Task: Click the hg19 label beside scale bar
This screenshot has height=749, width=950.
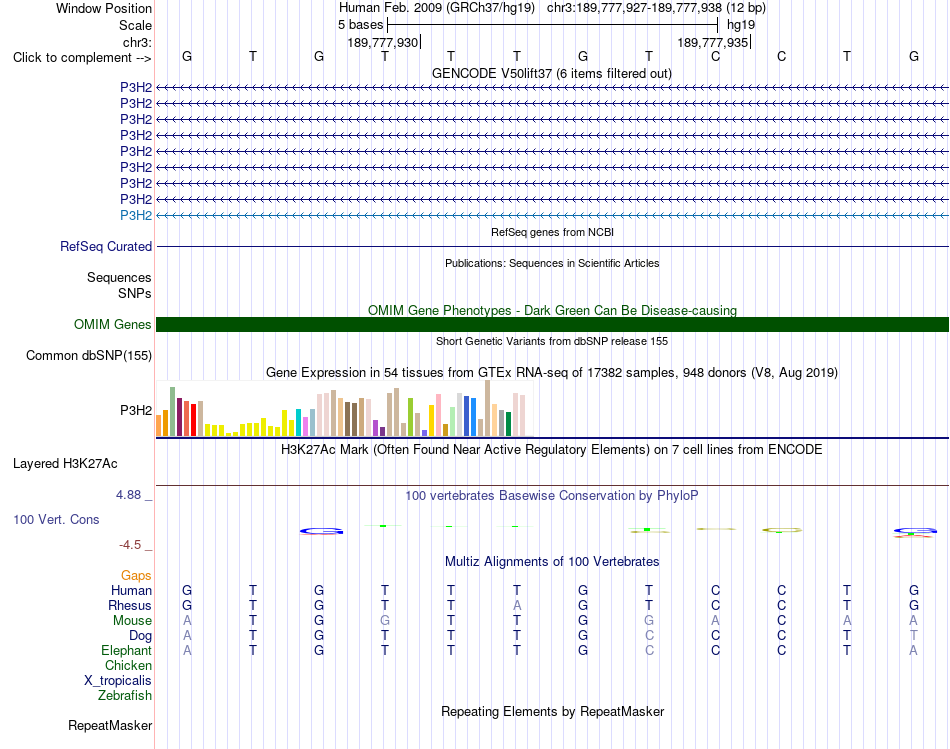Action: coord(741,25)
